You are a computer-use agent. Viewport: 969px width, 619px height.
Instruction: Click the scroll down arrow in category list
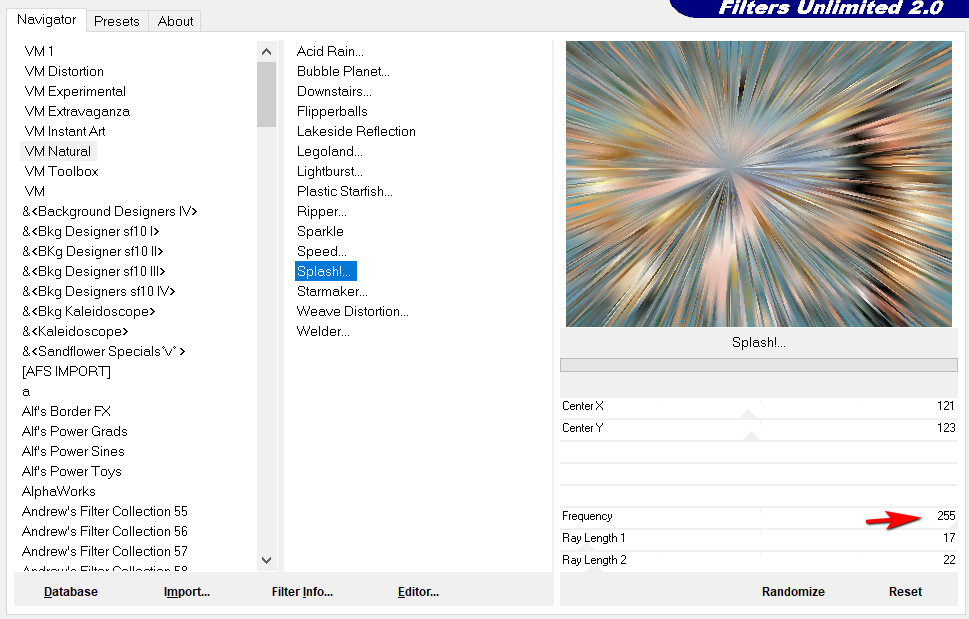click(266, 560)
